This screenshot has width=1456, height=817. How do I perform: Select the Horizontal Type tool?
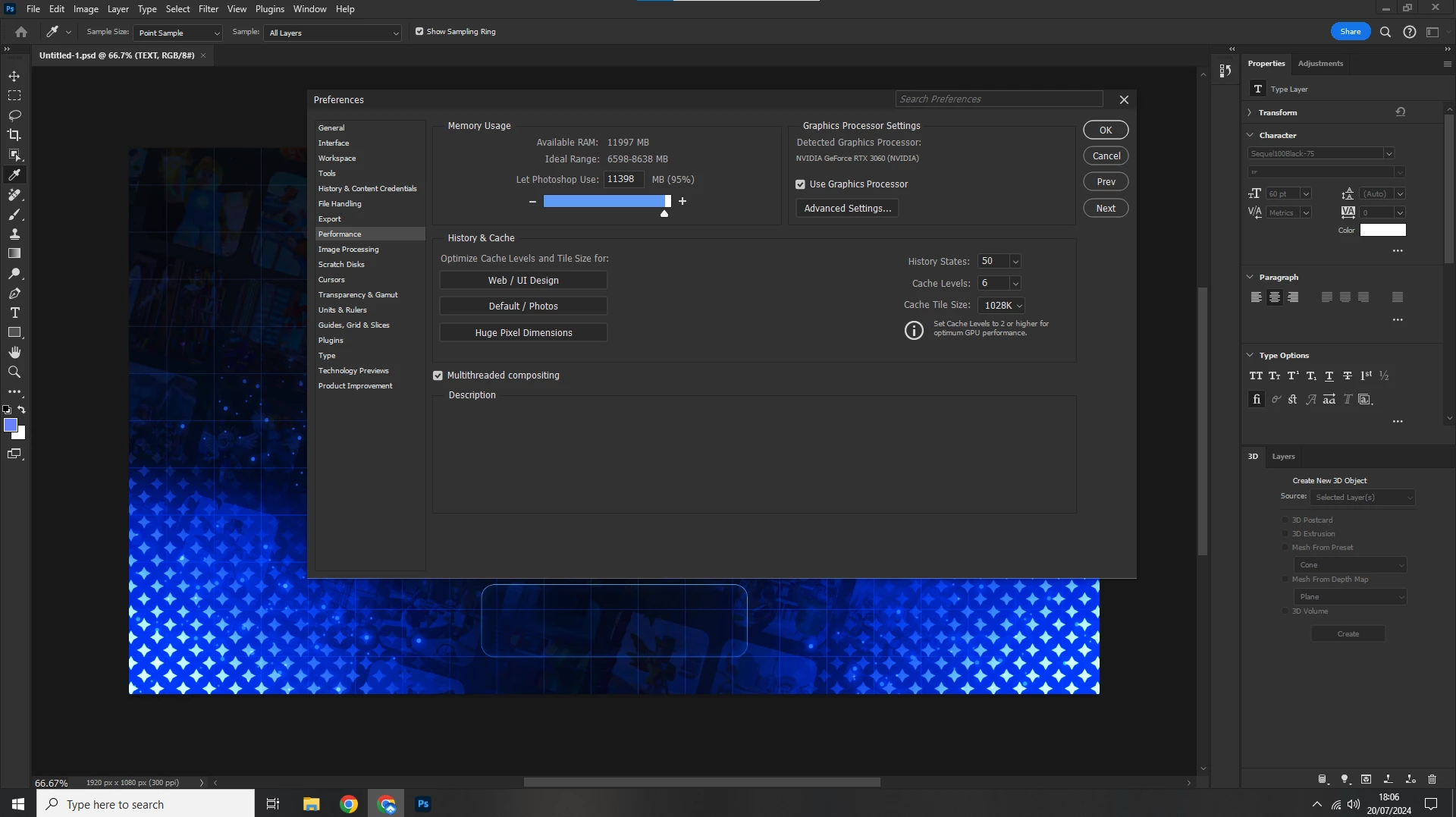click(14, 313)
